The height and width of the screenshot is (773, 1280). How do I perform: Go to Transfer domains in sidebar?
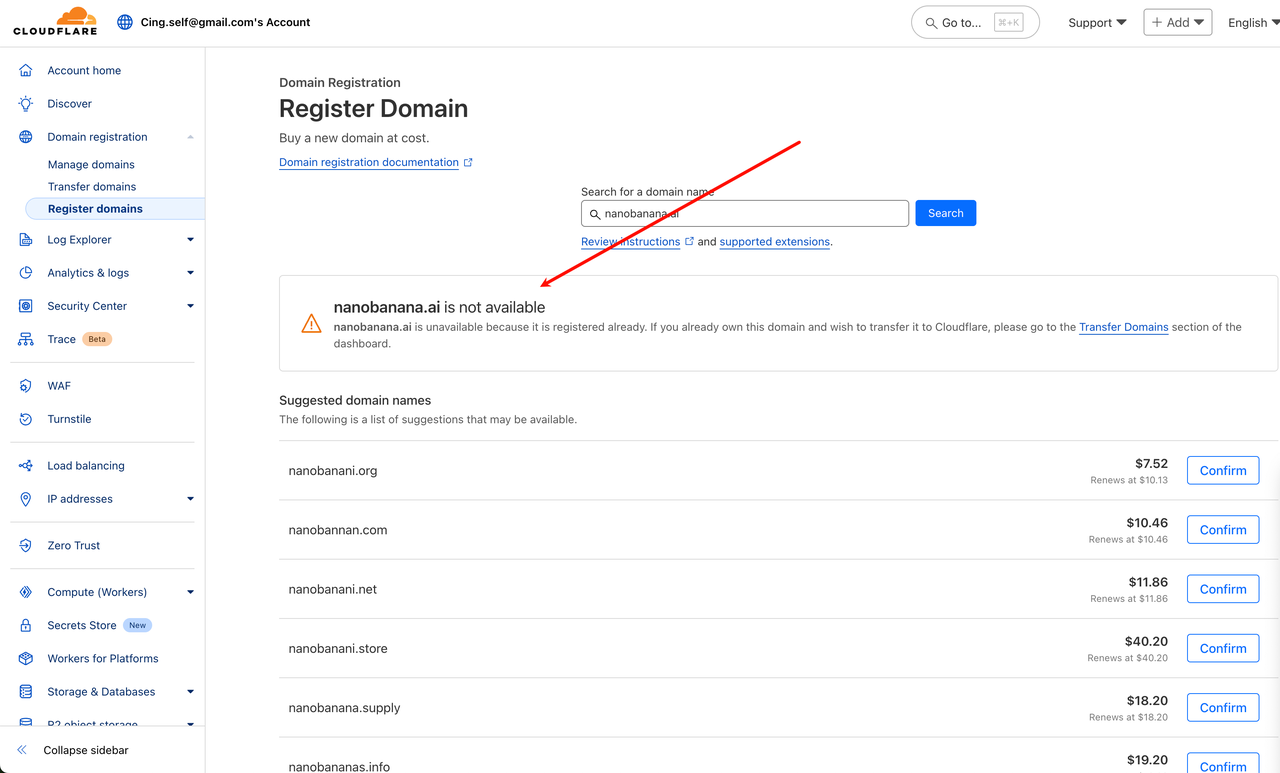92,187
